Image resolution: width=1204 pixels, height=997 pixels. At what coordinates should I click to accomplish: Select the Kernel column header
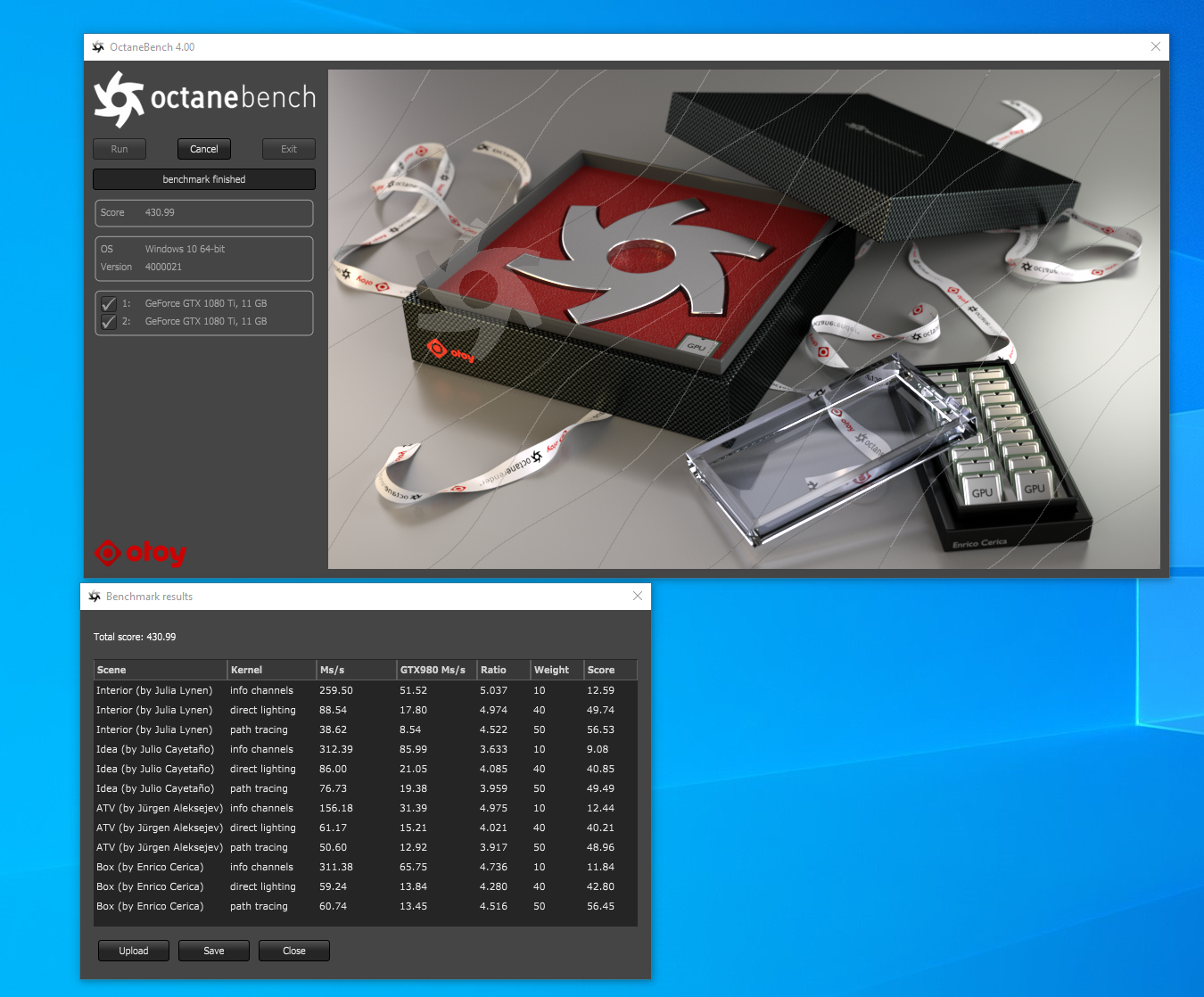click(272, 670)
